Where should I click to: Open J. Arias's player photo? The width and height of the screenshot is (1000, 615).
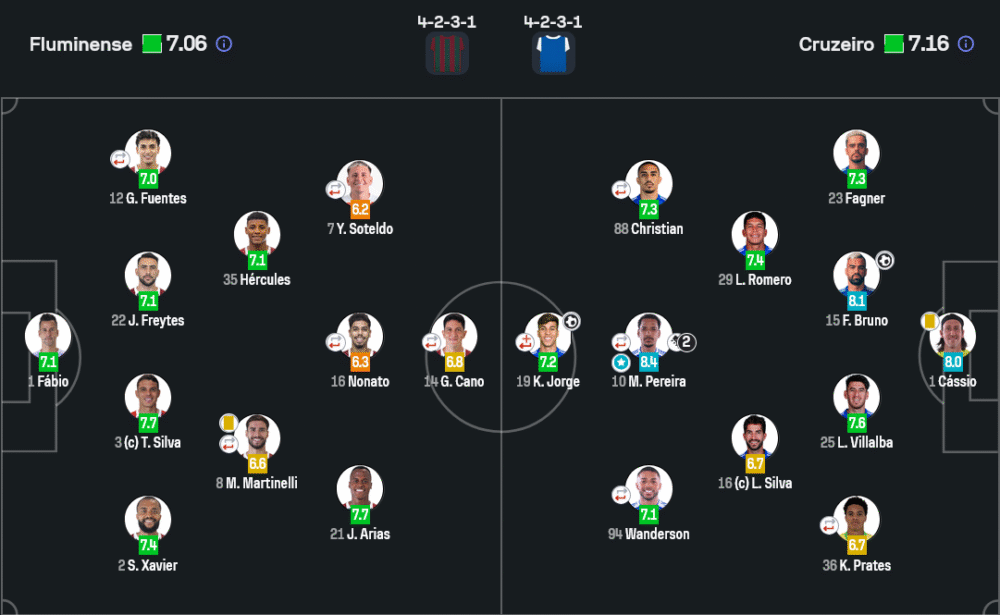(360, 487)
